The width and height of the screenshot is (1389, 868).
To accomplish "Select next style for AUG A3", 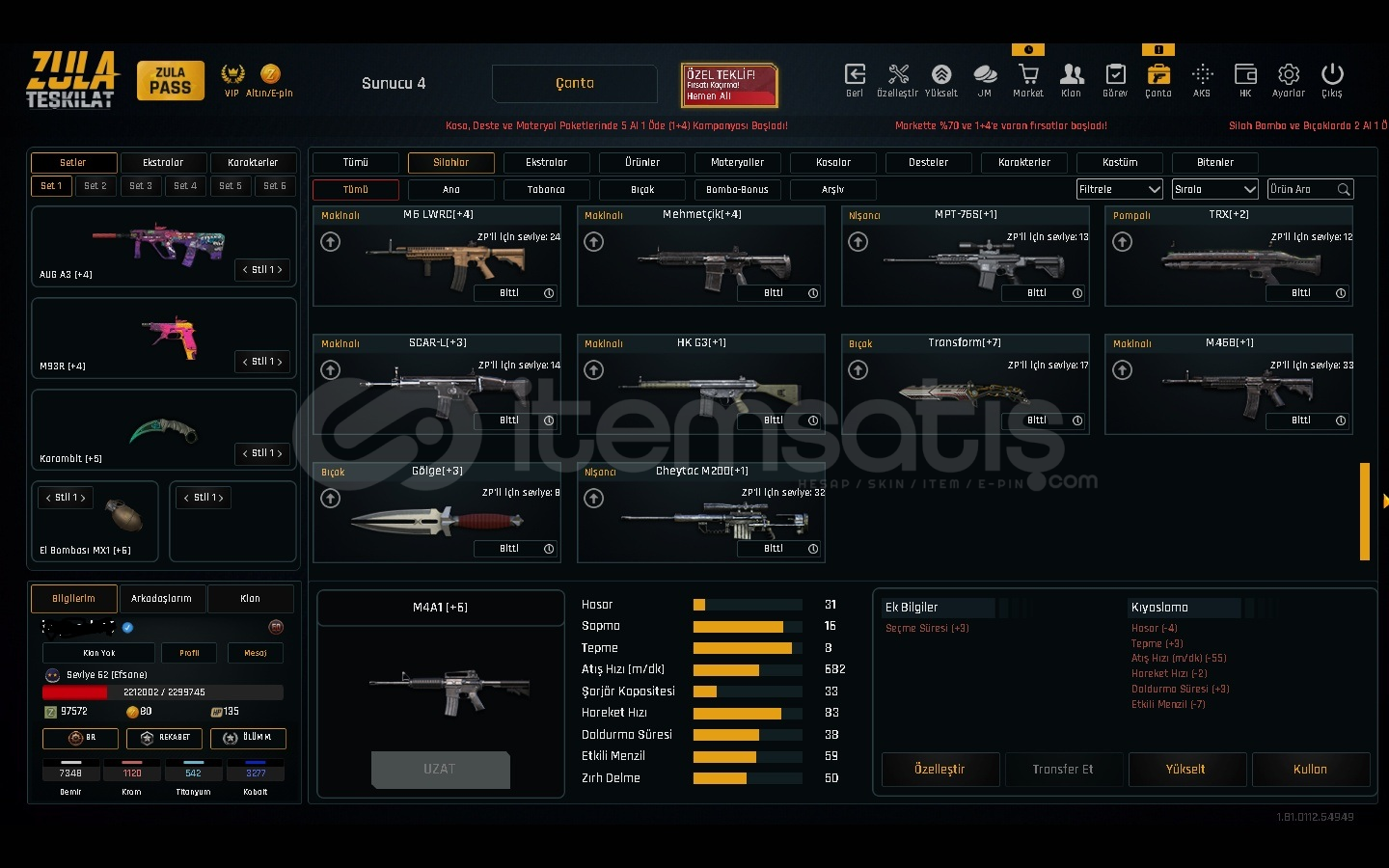I will pyautogui.click(x=280, y=270).
